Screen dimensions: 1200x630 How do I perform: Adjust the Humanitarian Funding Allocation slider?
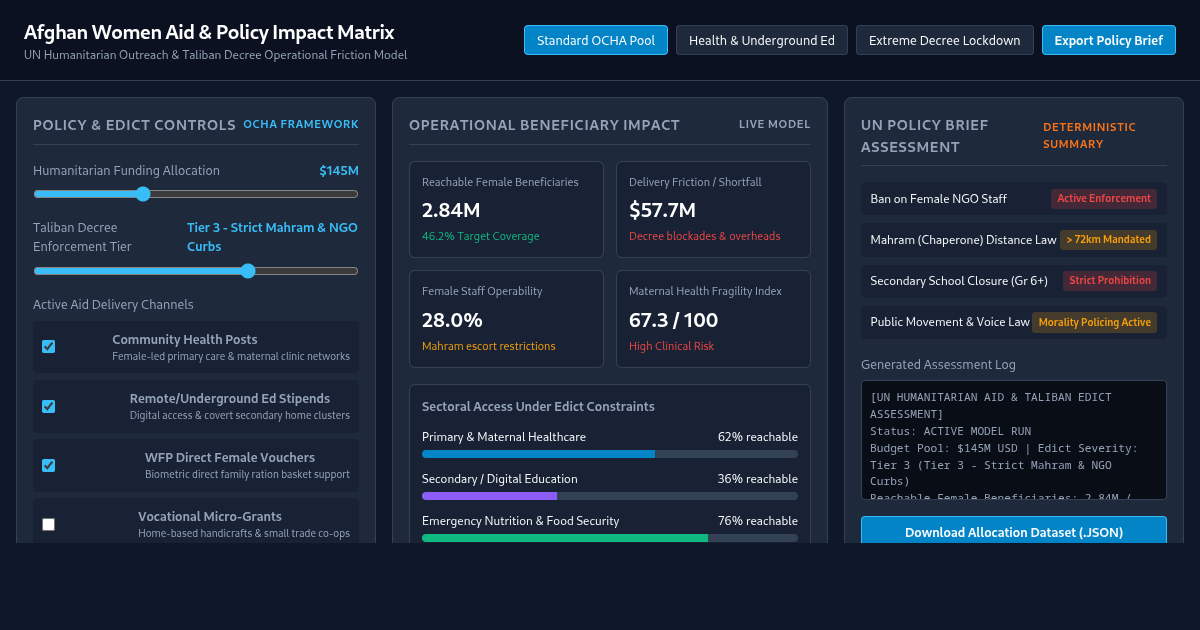(x=196, y=194)
